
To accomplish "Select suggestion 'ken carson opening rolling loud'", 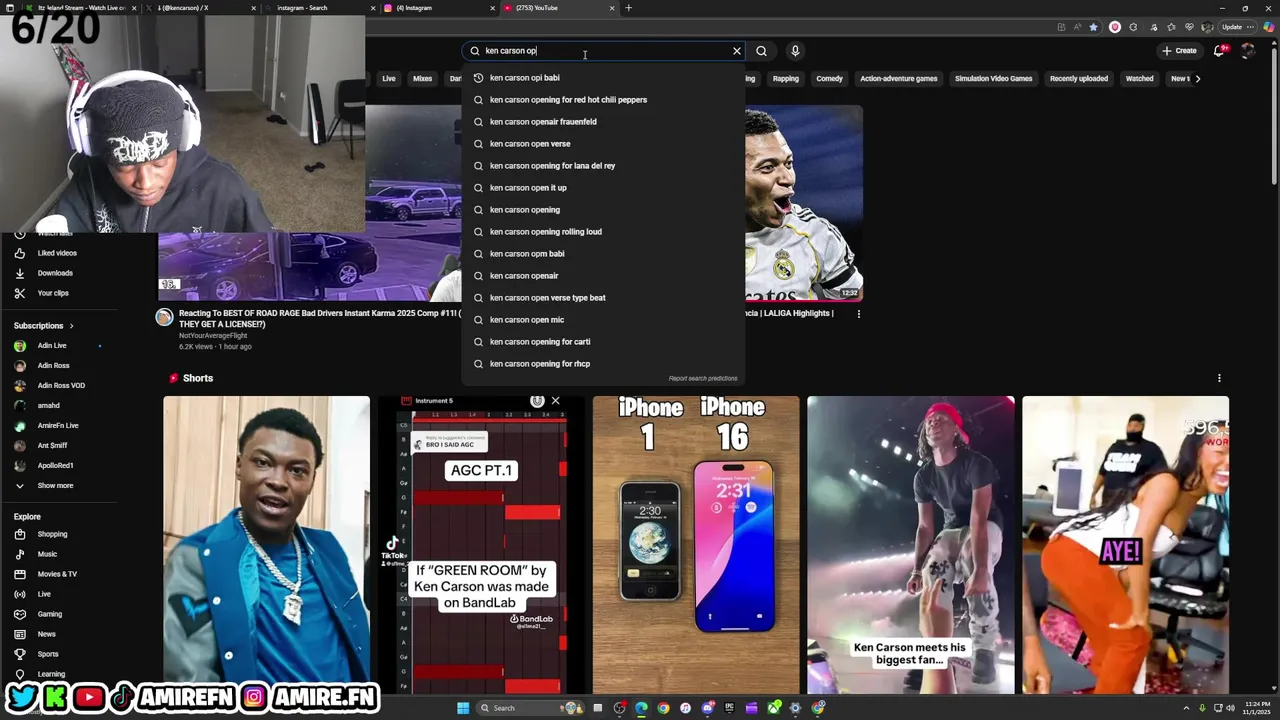I will [603, 232].
